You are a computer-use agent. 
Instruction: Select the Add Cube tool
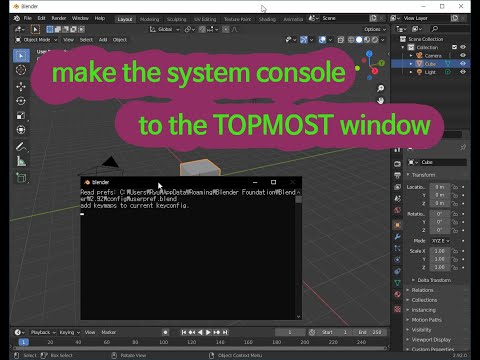(x=21, y=178)
